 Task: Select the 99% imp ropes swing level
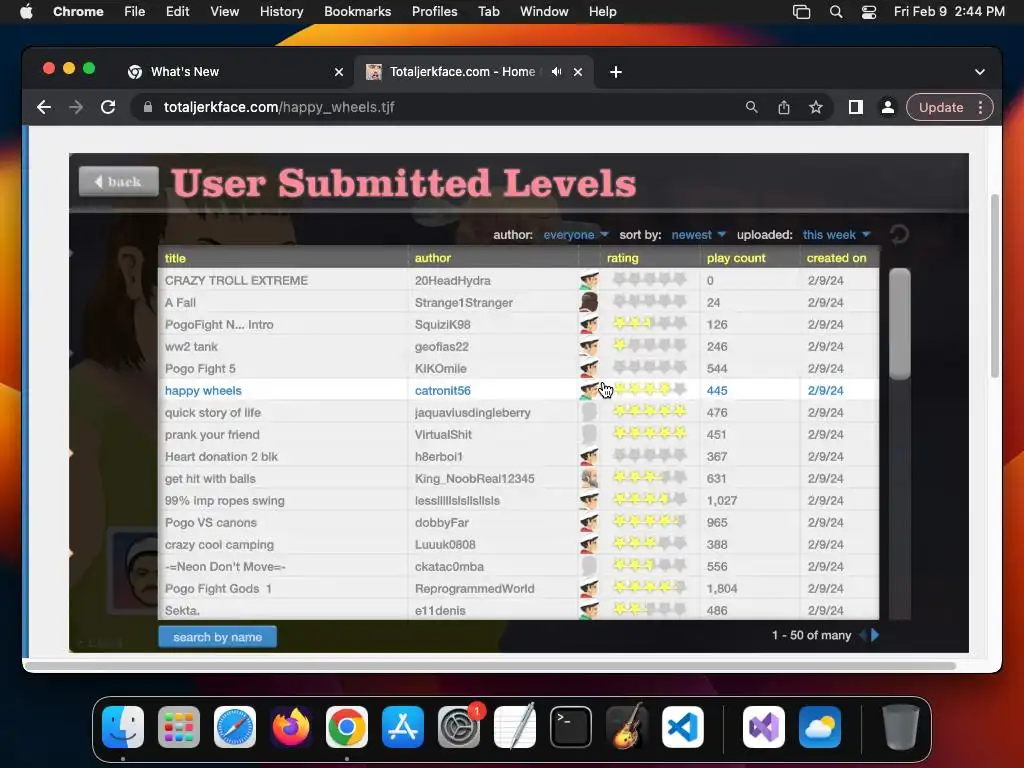[x=519, y=500]
